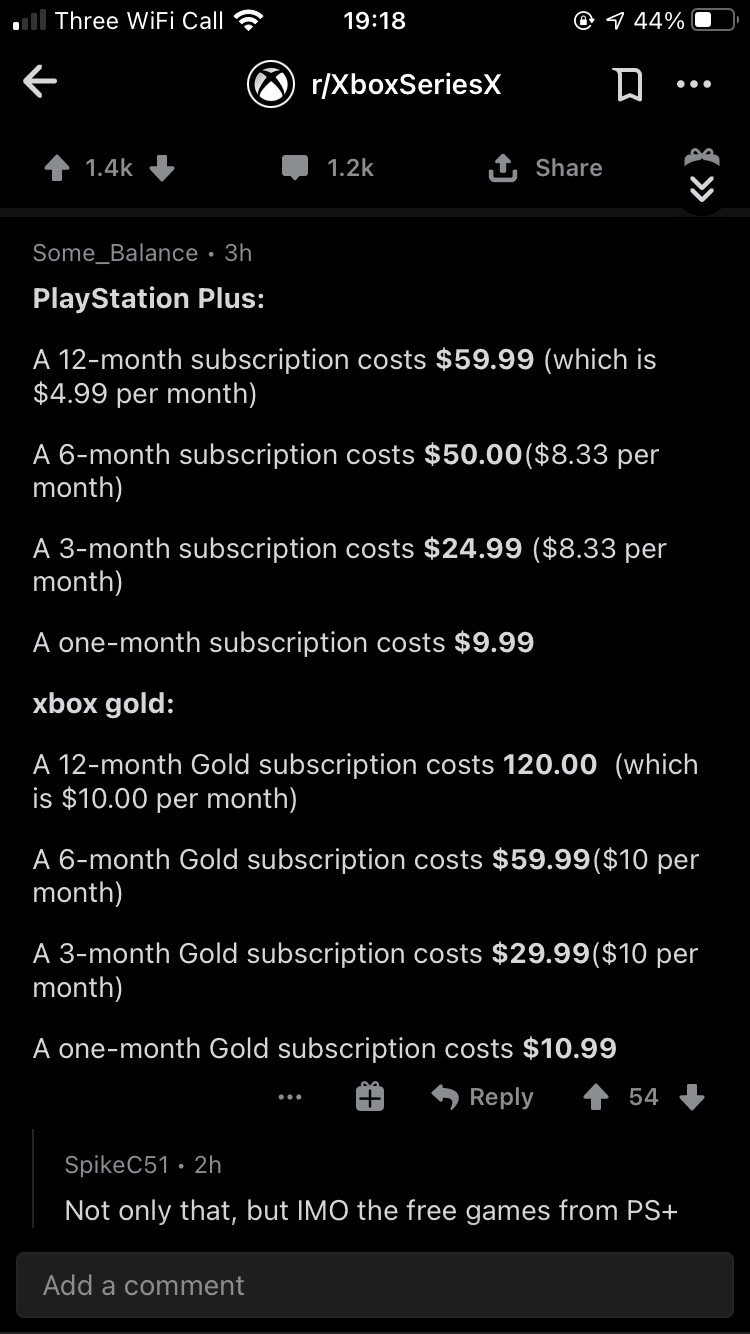Tap the back arrow

pyautogui.click(x=40, y=83)
